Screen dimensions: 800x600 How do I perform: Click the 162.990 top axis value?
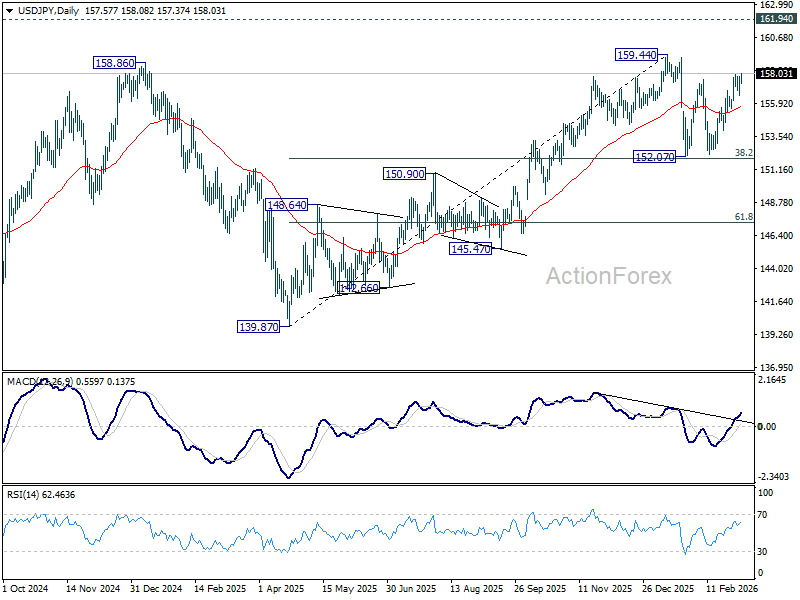pos(777,5)
